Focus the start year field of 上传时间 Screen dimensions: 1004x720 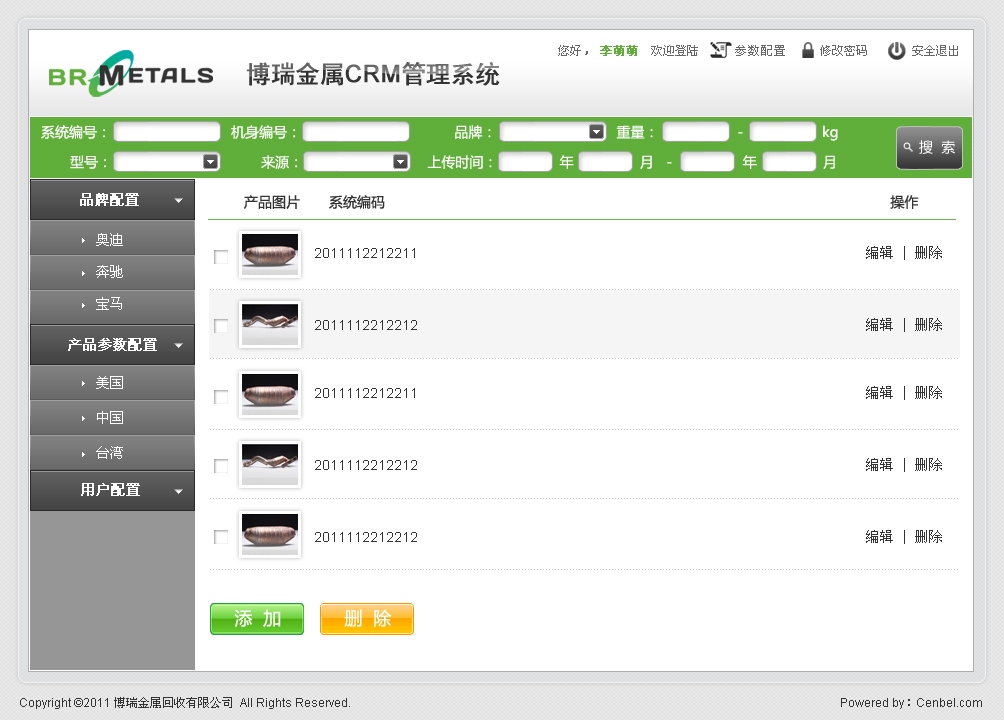click(x=525, y=161)
